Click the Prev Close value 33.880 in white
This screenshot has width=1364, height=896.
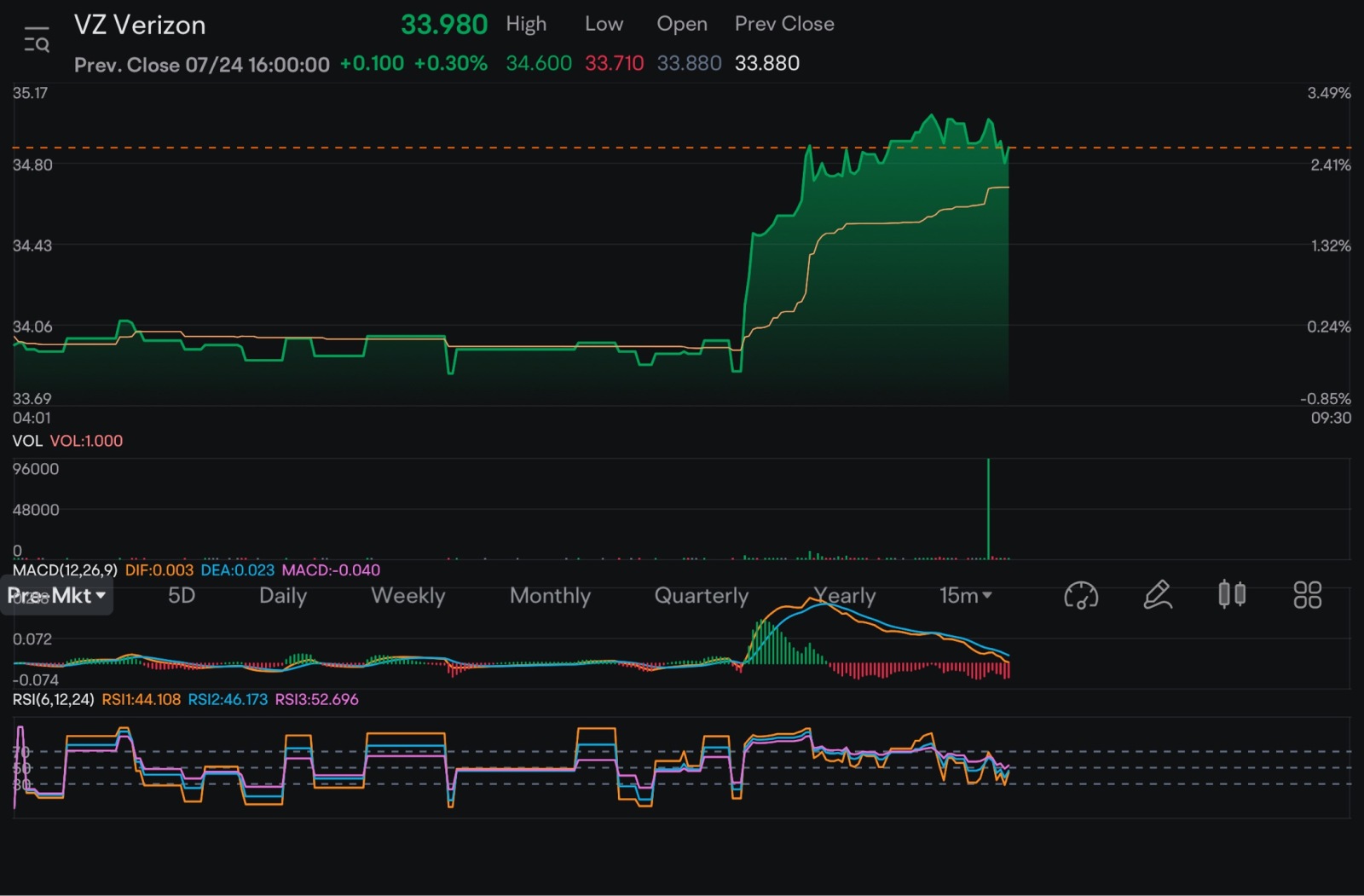[767, 63]
